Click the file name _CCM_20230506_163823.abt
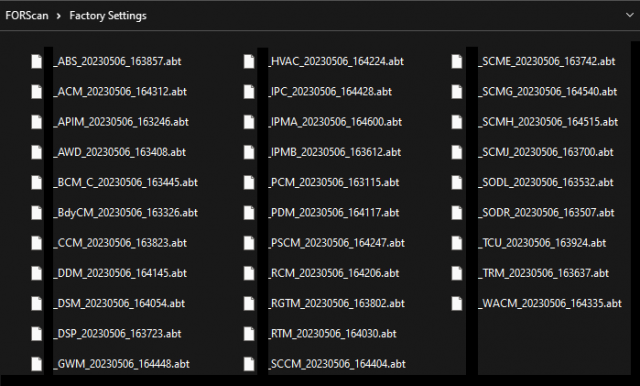640x386 pixels. pos(120,243)
